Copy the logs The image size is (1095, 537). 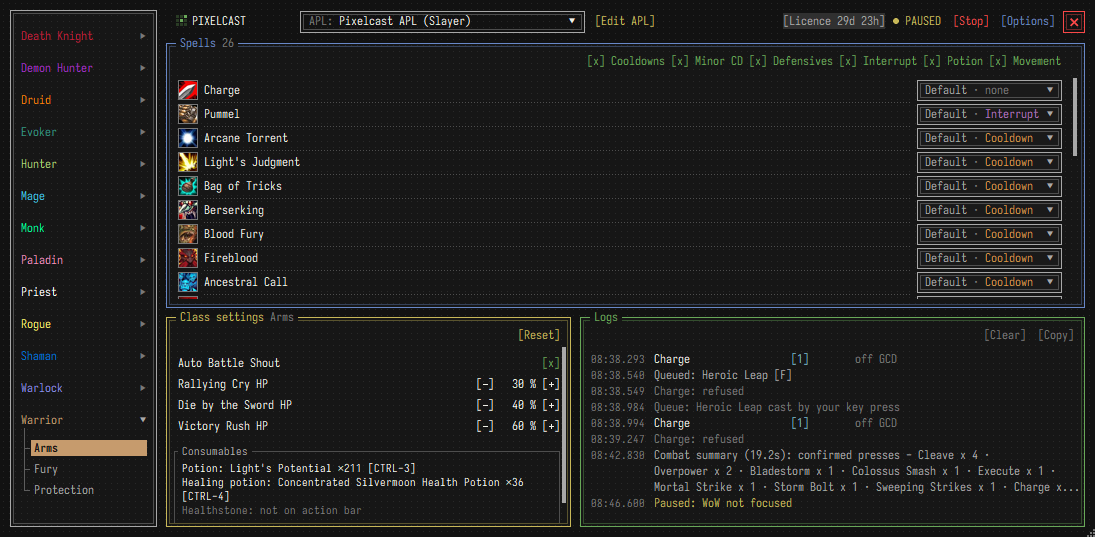click(1056, 335)
